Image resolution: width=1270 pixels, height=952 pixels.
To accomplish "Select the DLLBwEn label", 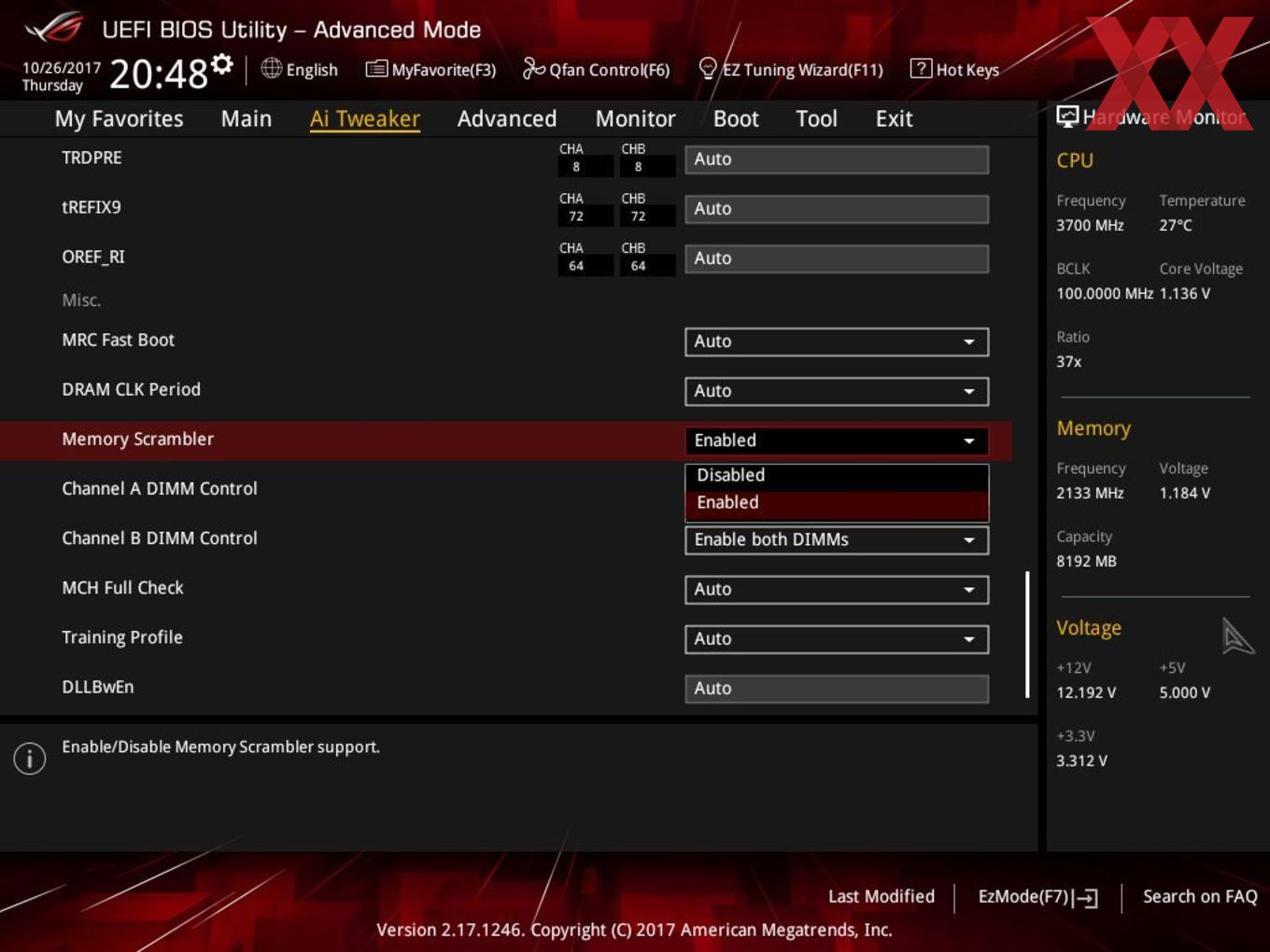I will [x=97, y=687].
